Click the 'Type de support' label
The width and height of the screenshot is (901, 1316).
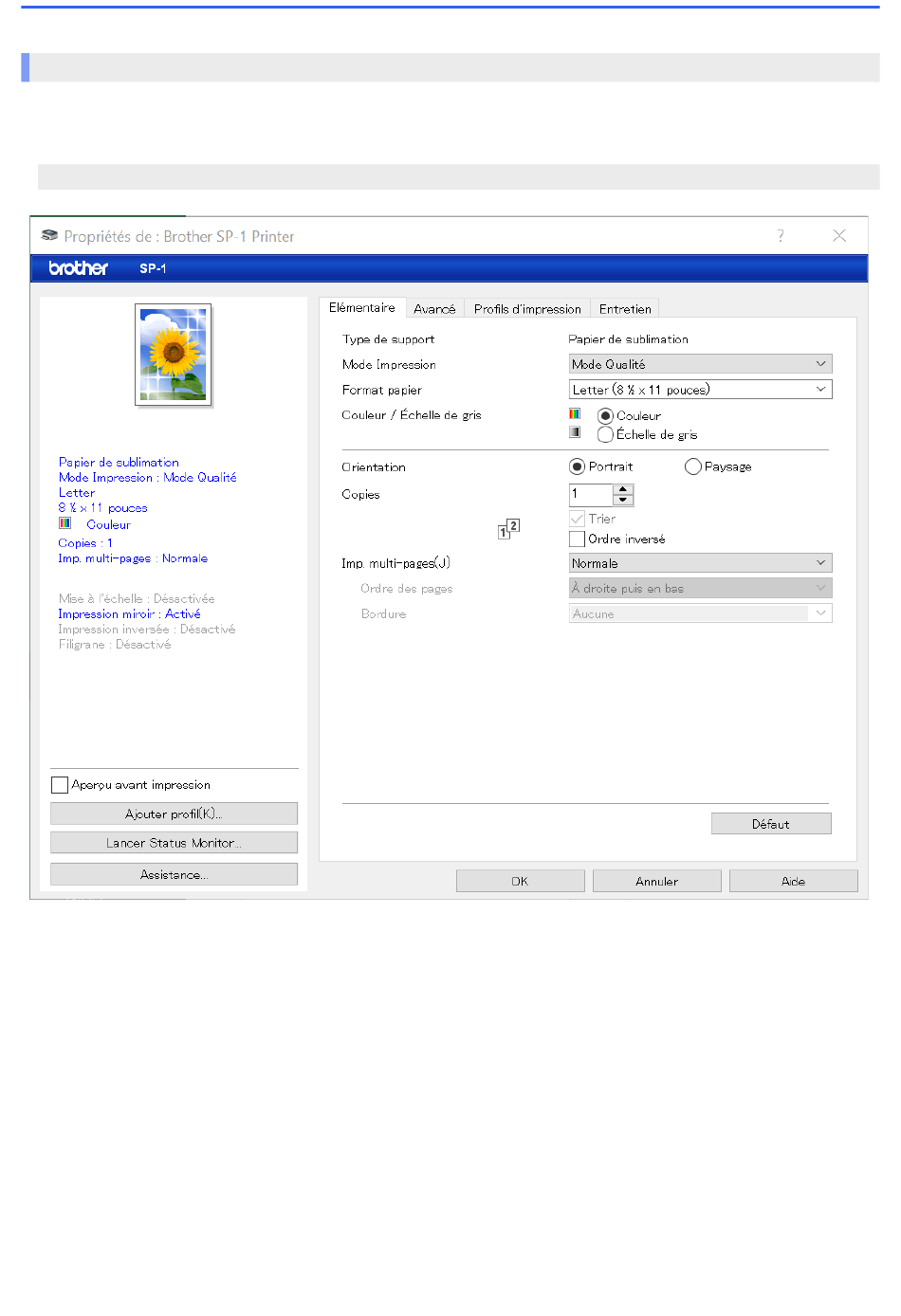point(388,339)
